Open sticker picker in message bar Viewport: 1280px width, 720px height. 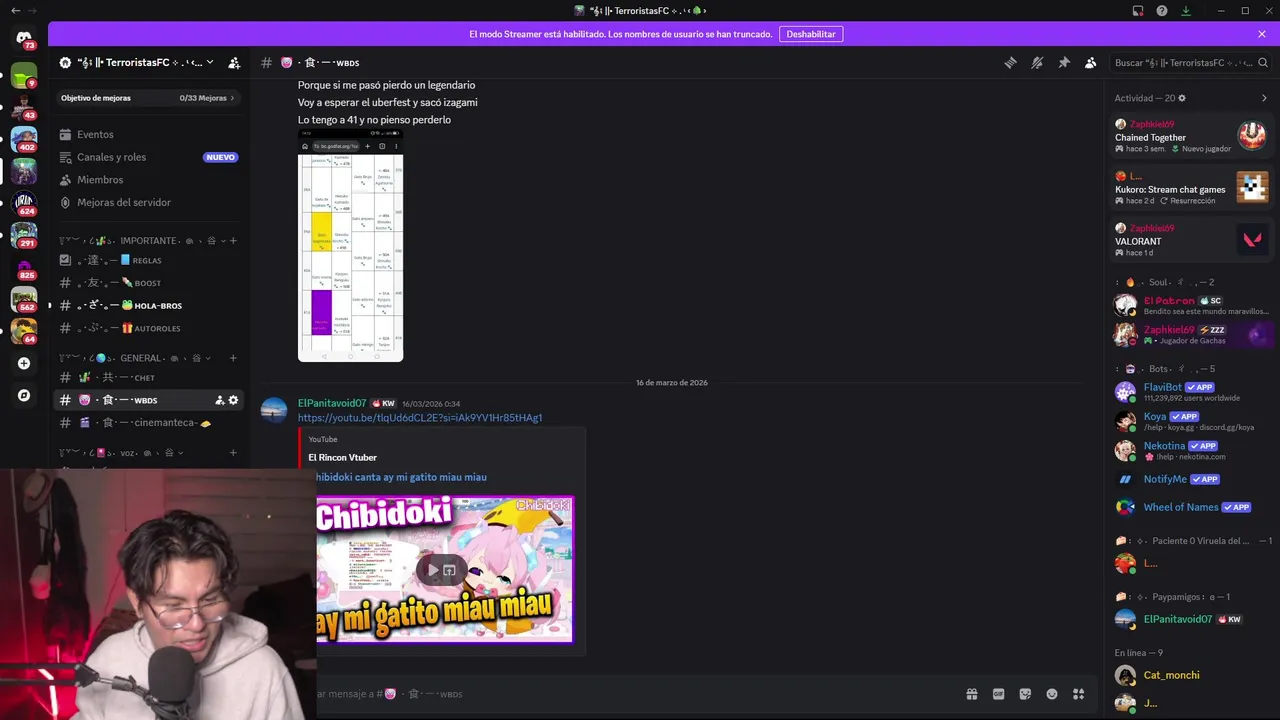click(x=1025, y=694)
